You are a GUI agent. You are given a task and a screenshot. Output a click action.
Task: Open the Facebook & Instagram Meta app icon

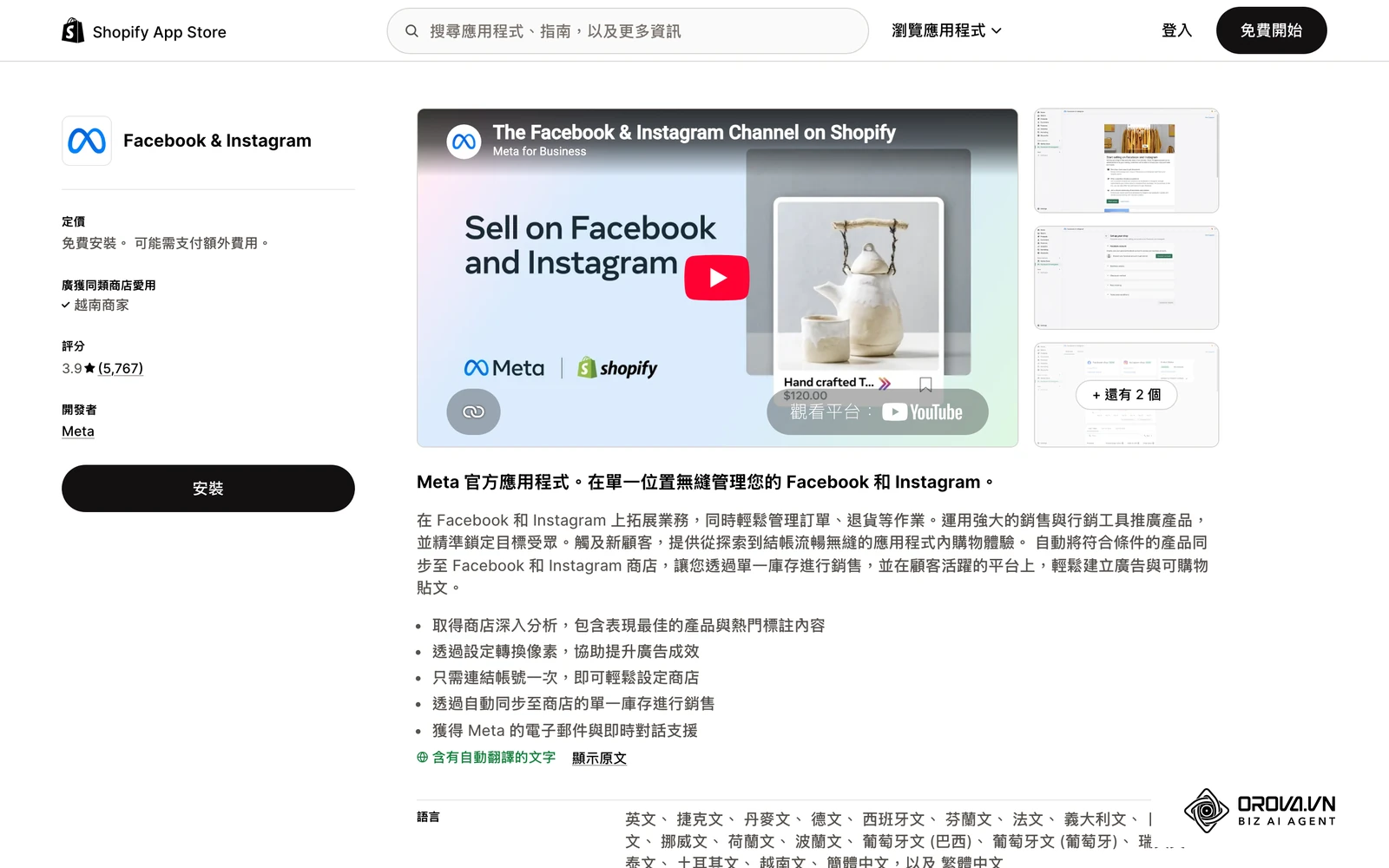pos(87,141)
